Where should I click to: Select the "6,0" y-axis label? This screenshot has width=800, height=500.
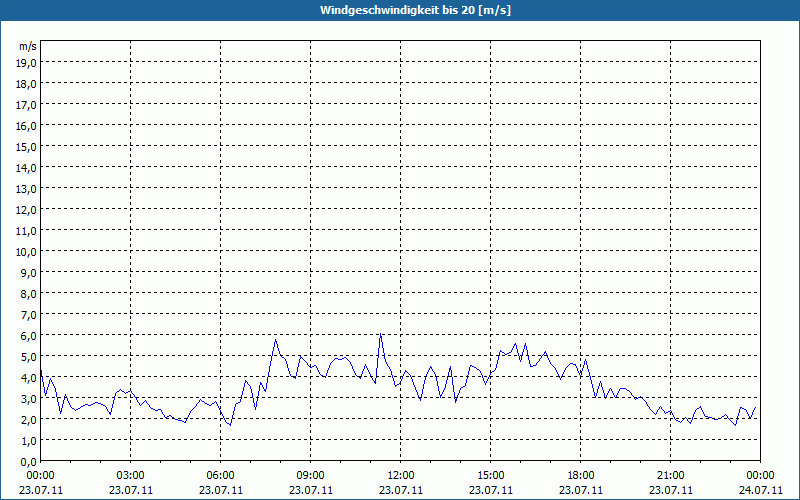pyautogui.click(x=28, y=336)
